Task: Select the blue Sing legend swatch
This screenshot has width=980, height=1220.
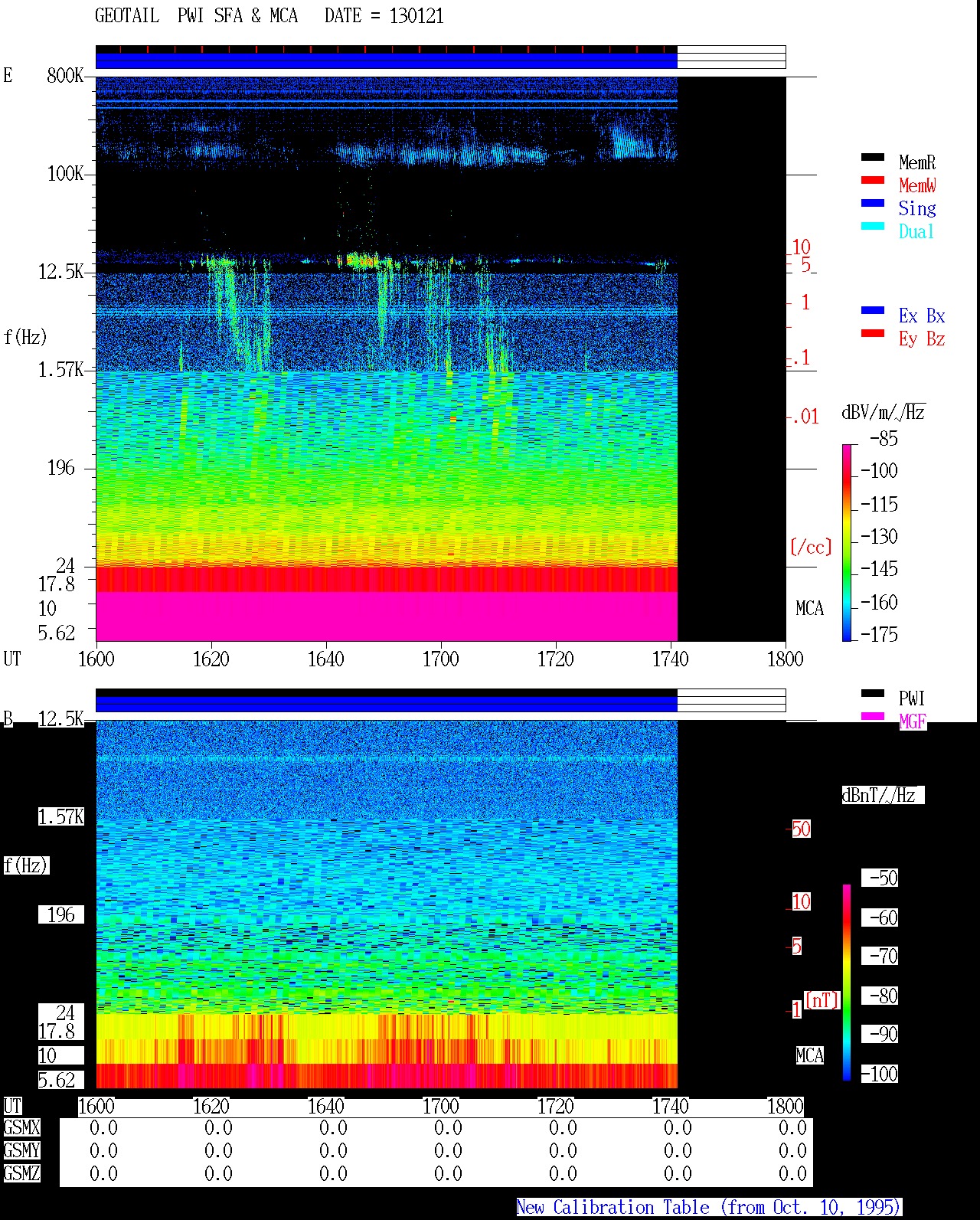Action: (x=873, y=203)
